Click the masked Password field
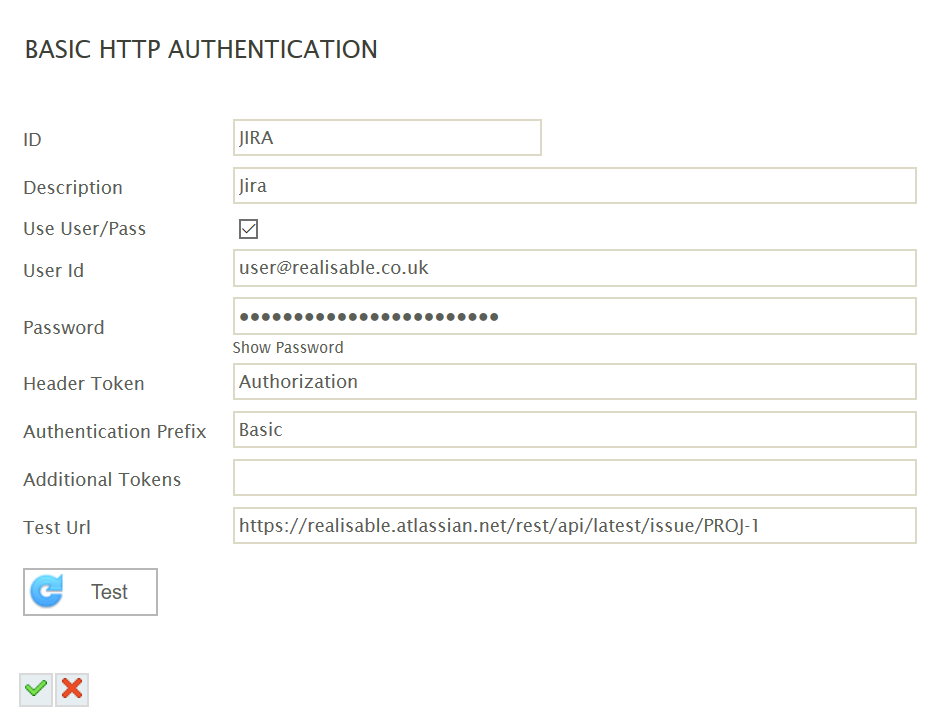This screenshot has height=718, width=947. 574,316
